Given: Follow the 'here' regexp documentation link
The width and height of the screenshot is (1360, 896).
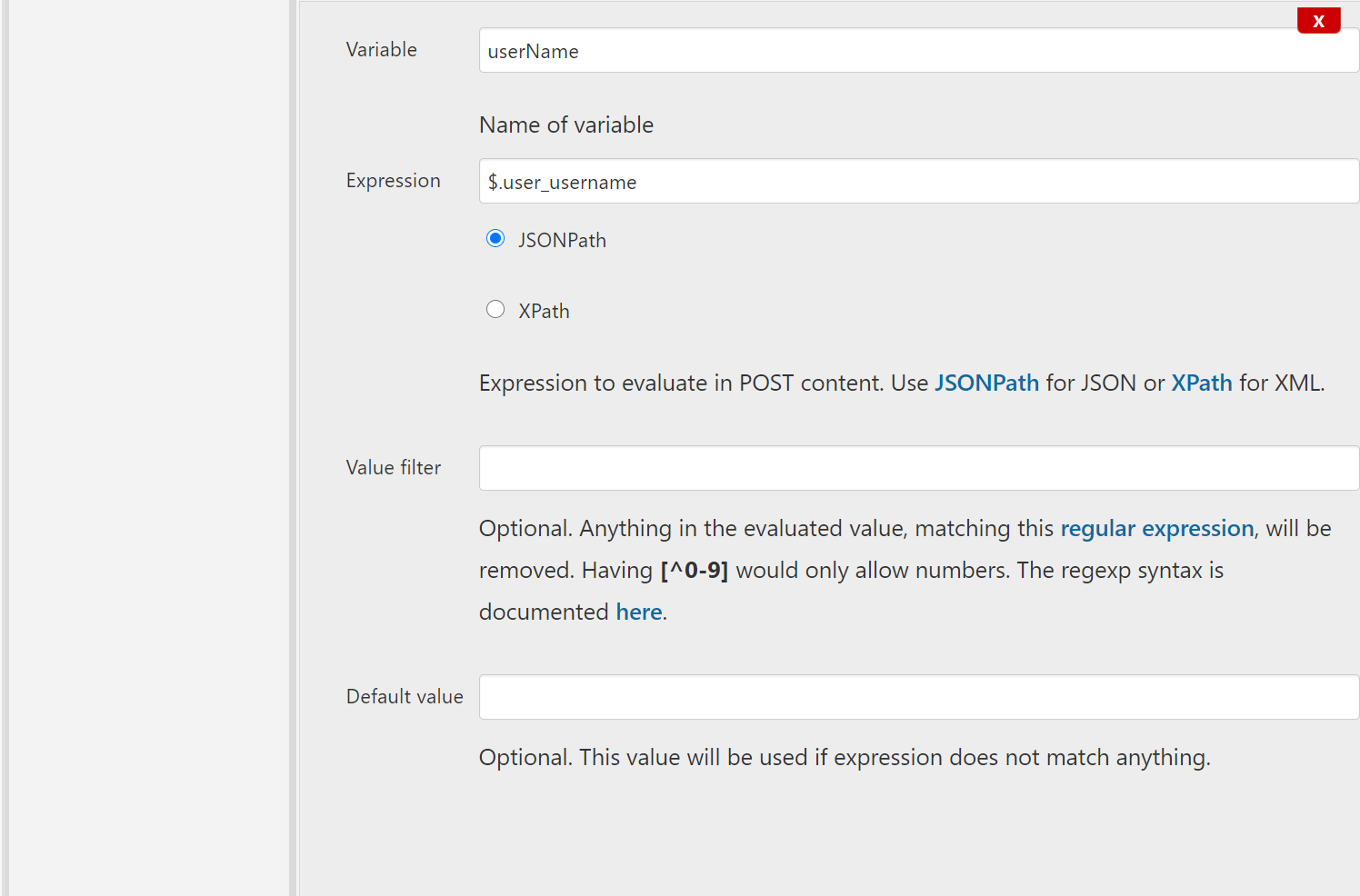Looking at the screenshot, I should pyautogui.click(x=639, y=612).
